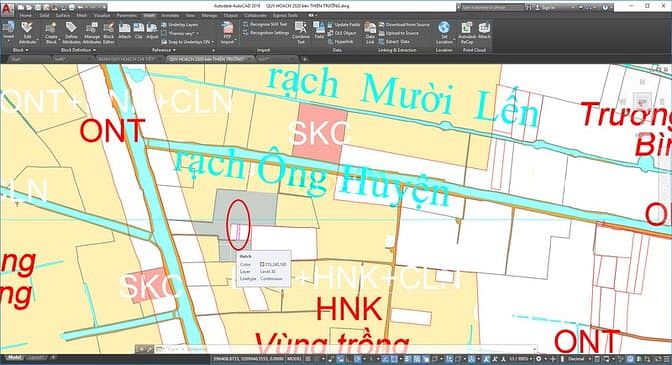
Task: Open the Snap to Underlays ON dropdown
Action: click(x=187, y=42)
